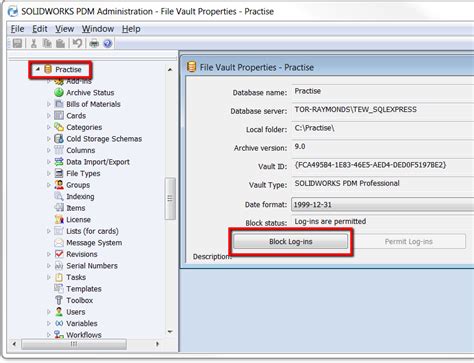
Task: Click the Paste toolbar icon
Action: (x=60, y=43)
